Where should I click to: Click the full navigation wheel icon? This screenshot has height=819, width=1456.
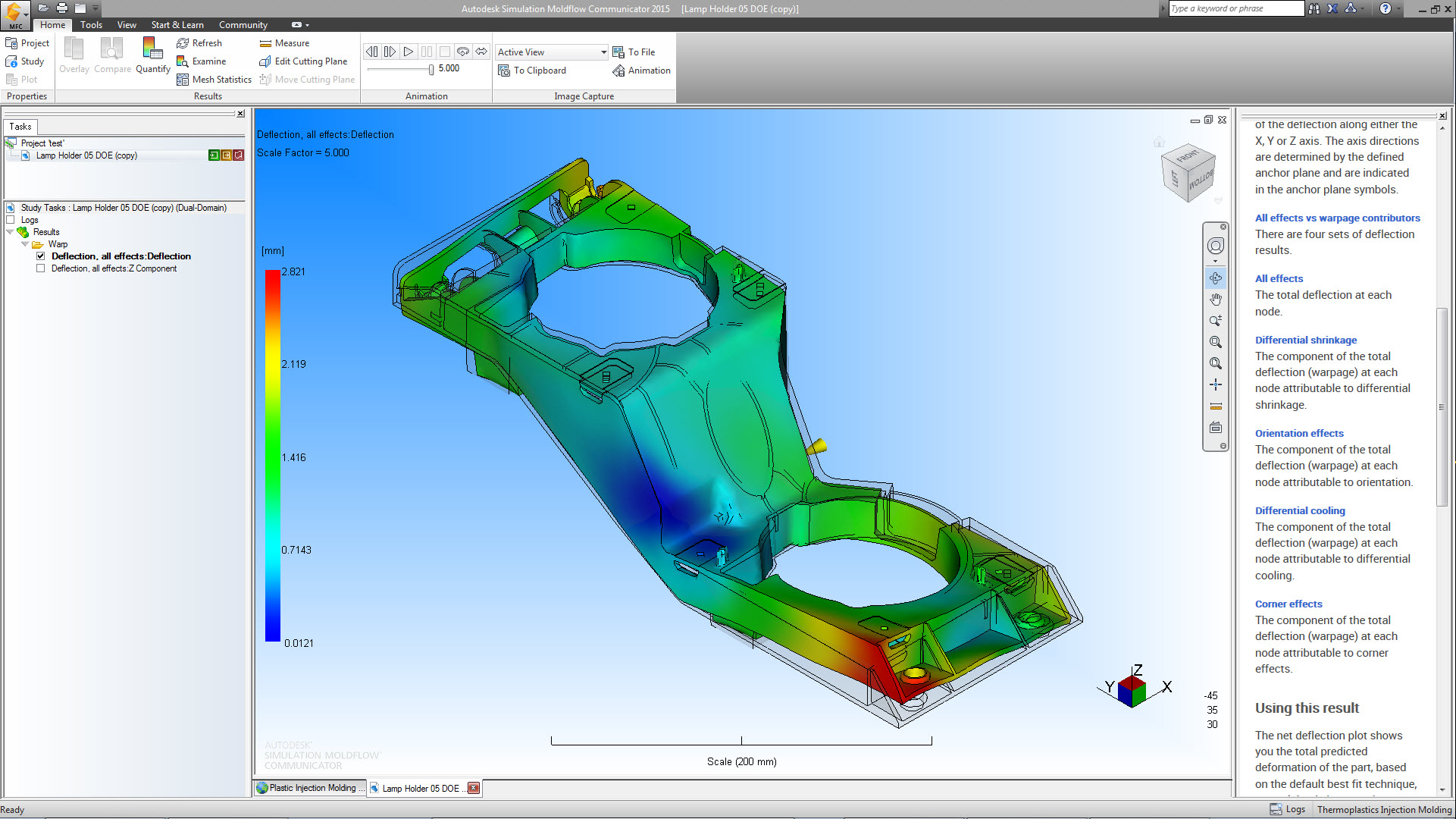click(x=1215, y=246)
